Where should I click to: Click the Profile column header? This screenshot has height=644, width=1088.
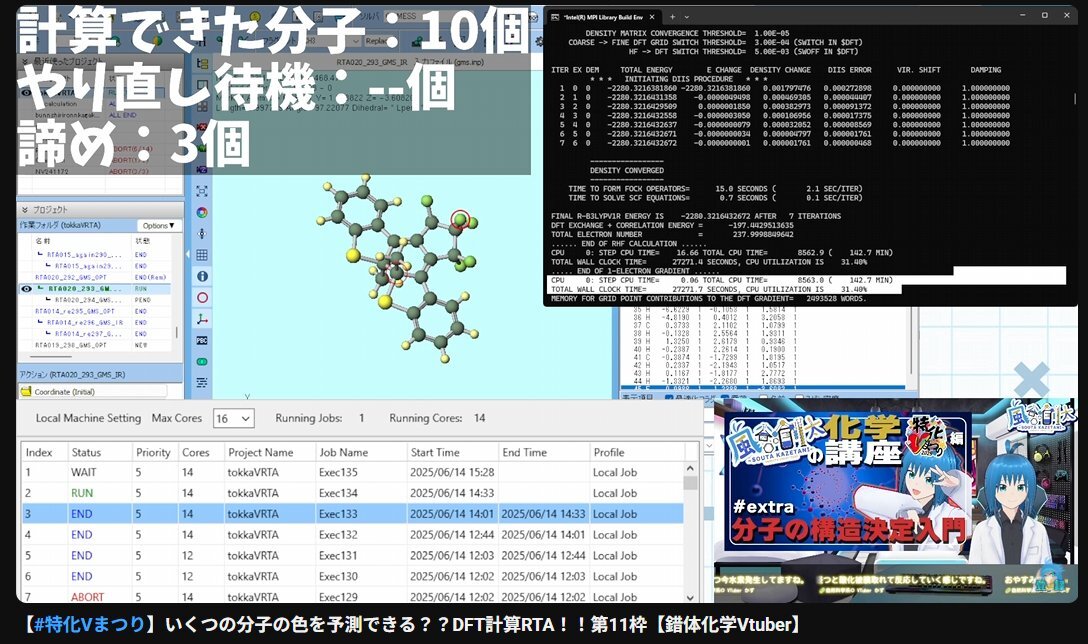(636, 452)
